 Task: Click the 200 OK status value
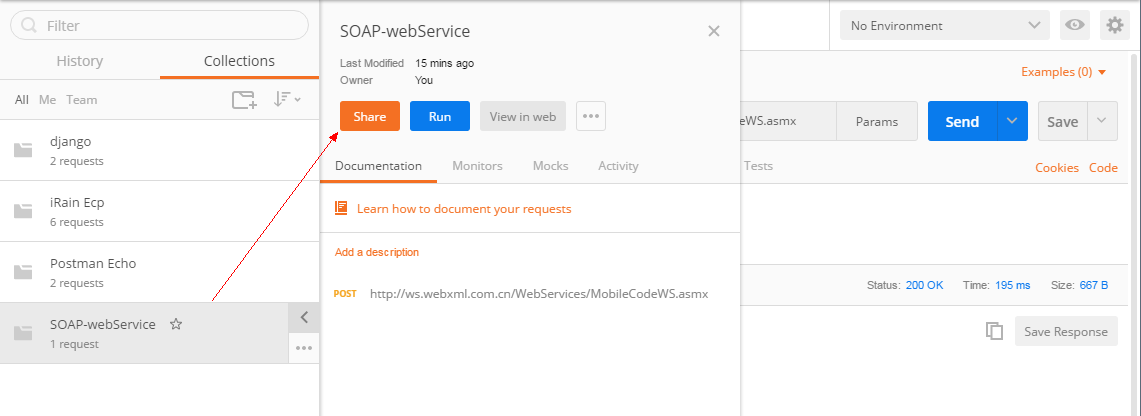click(x=924, y=285)
